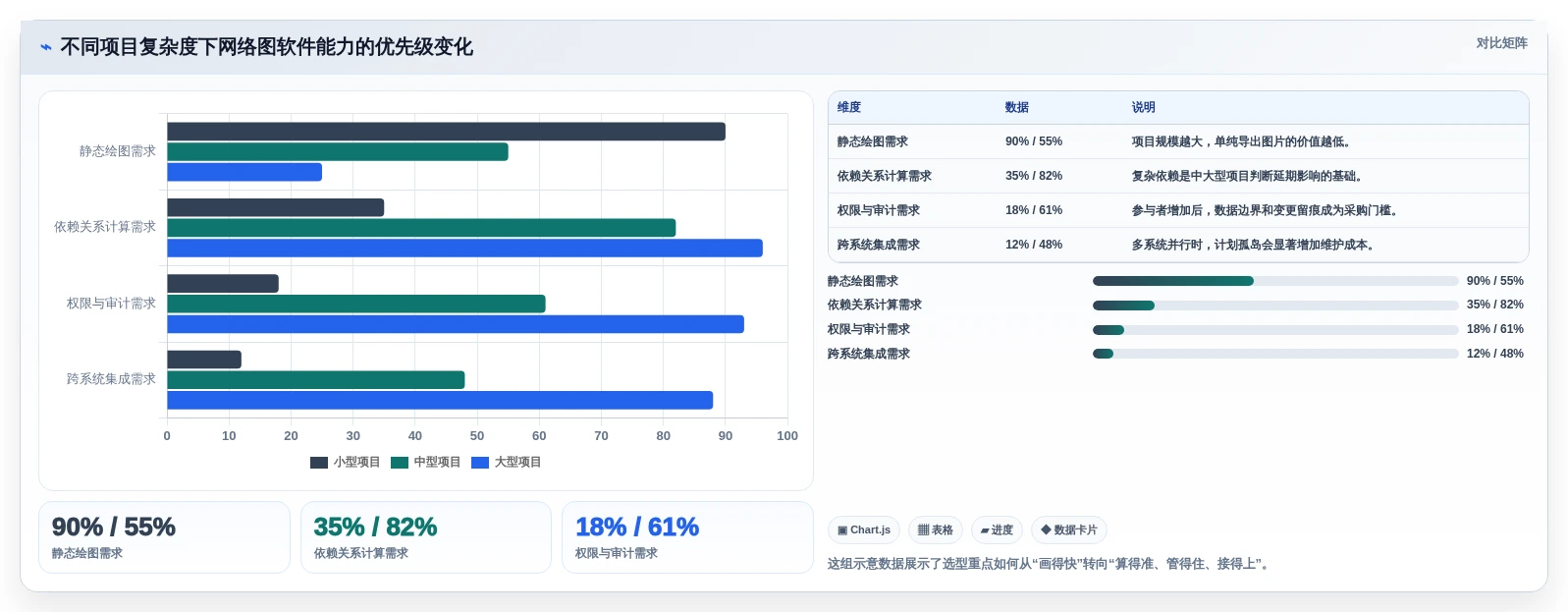Click the 进度 tag chip

(997, 530)
